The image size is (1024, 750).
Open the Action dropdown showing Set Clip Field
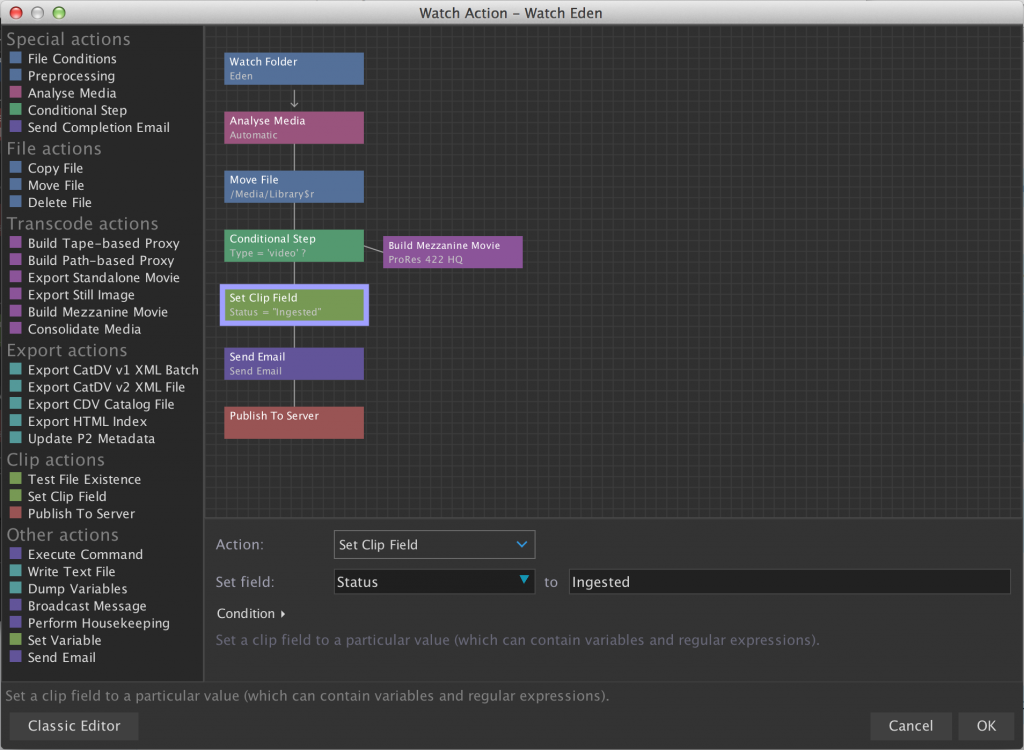tap(434, 545)
